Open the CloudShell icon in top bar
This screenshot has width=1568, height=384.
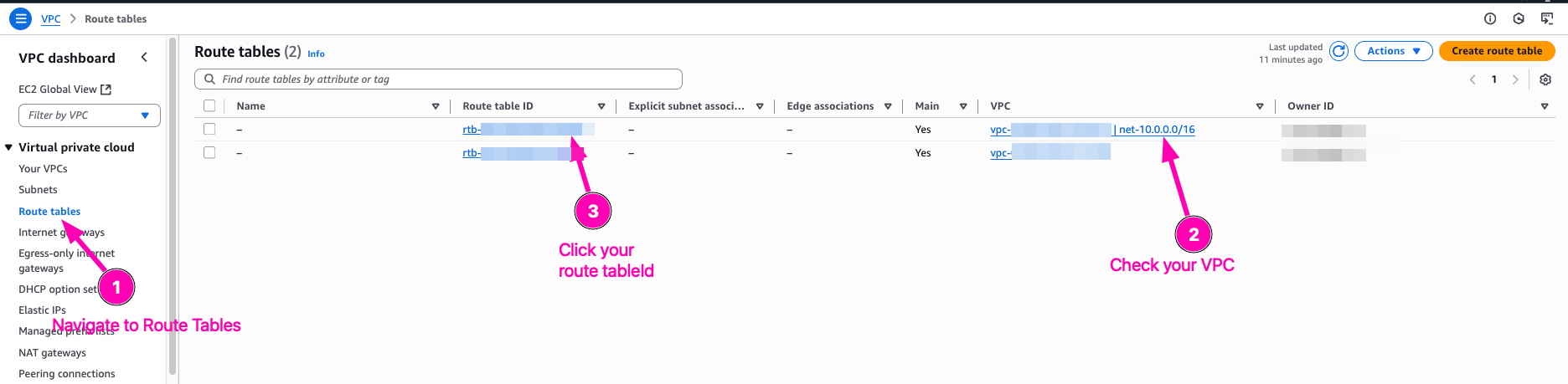pos(1547,18)
